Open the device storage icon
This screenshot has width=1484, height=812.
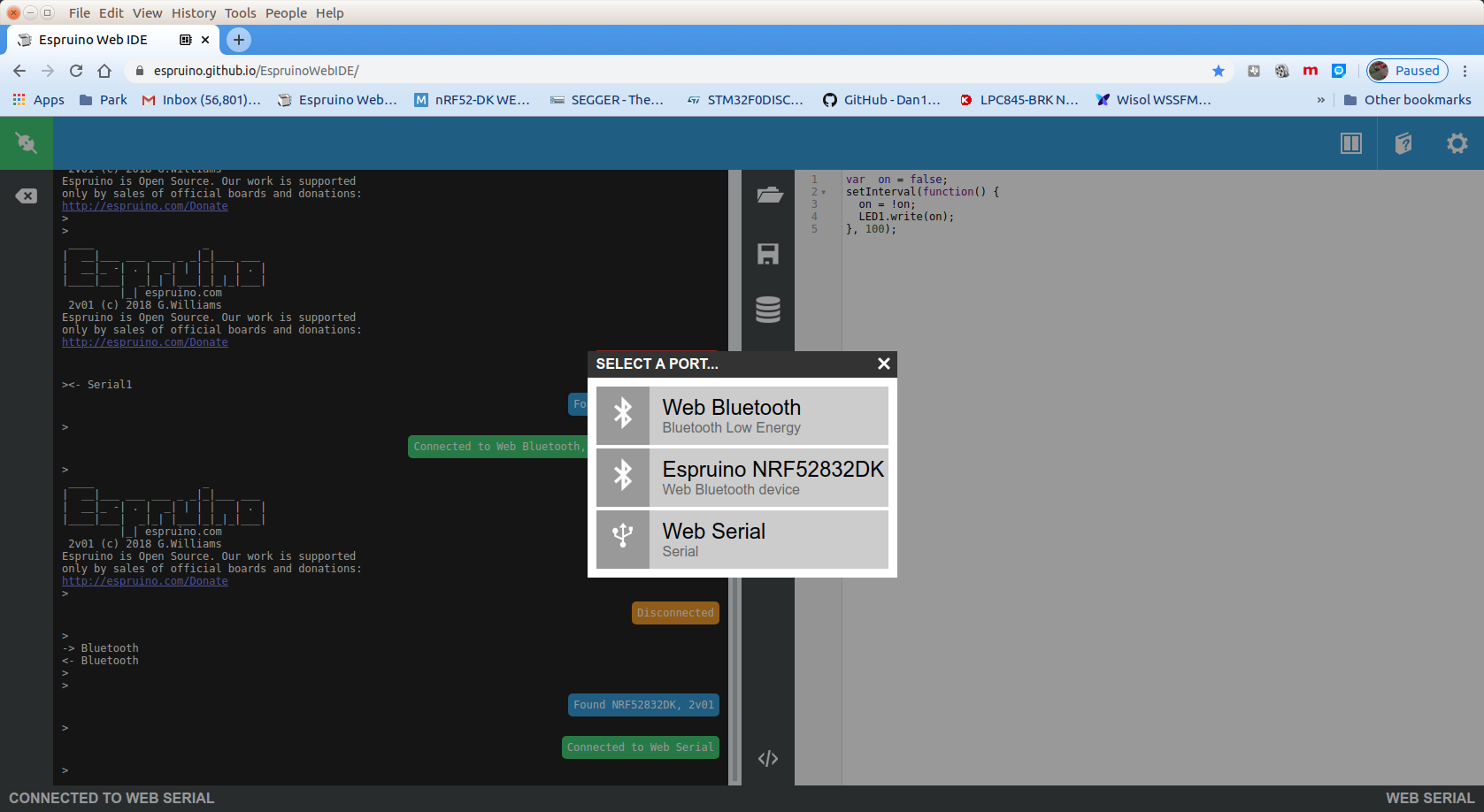click(768, 310)
